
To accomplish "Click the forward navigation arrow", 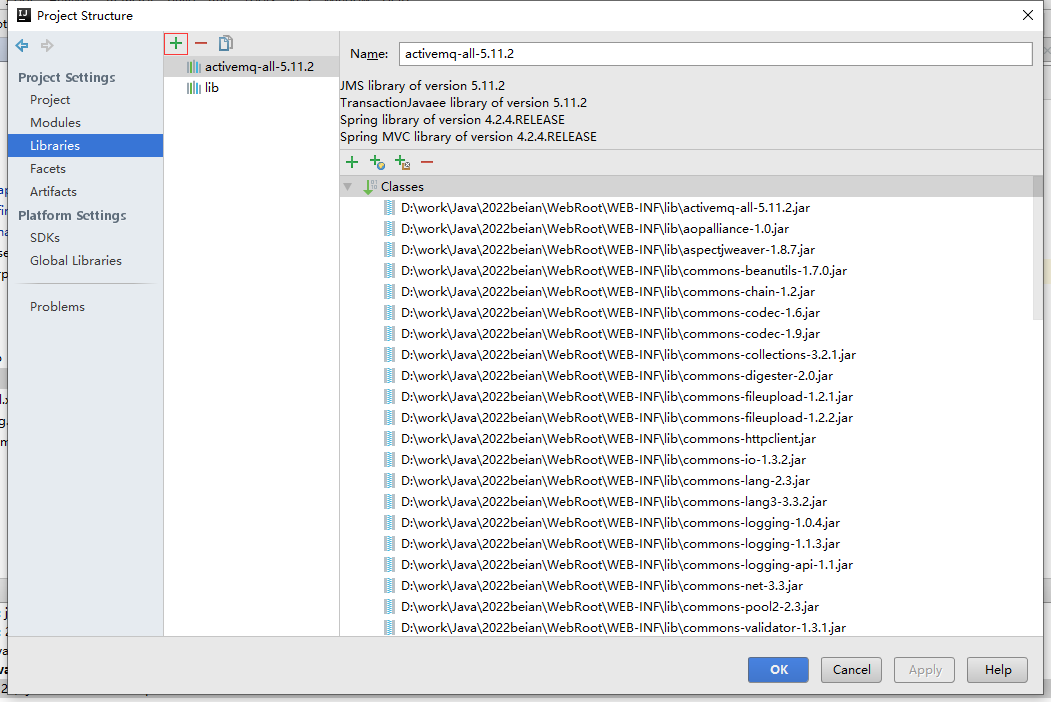I will point(47,46).
